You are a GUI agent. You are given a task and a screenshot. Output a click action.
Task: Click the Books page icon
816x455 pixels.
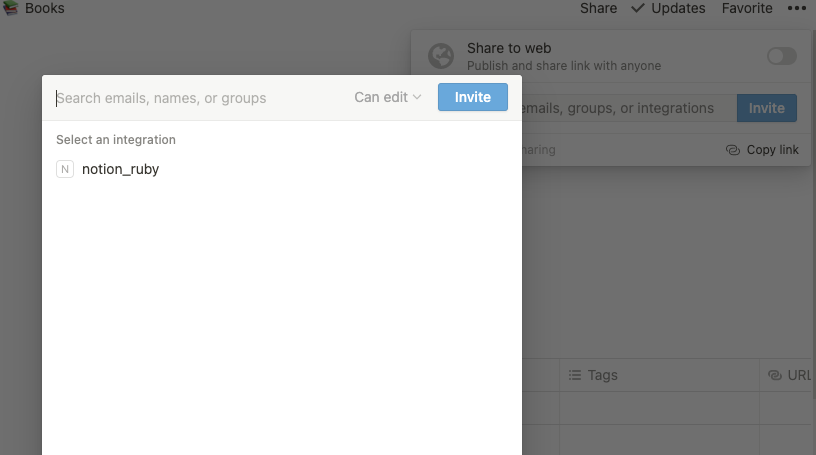[10, 8]
